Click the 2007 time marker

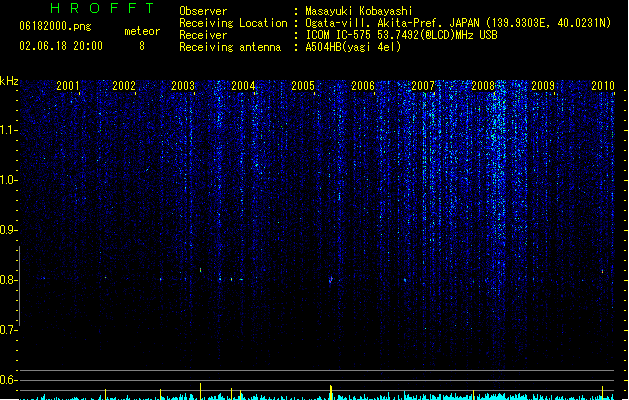pyautogui.click(x=423, y=86)
